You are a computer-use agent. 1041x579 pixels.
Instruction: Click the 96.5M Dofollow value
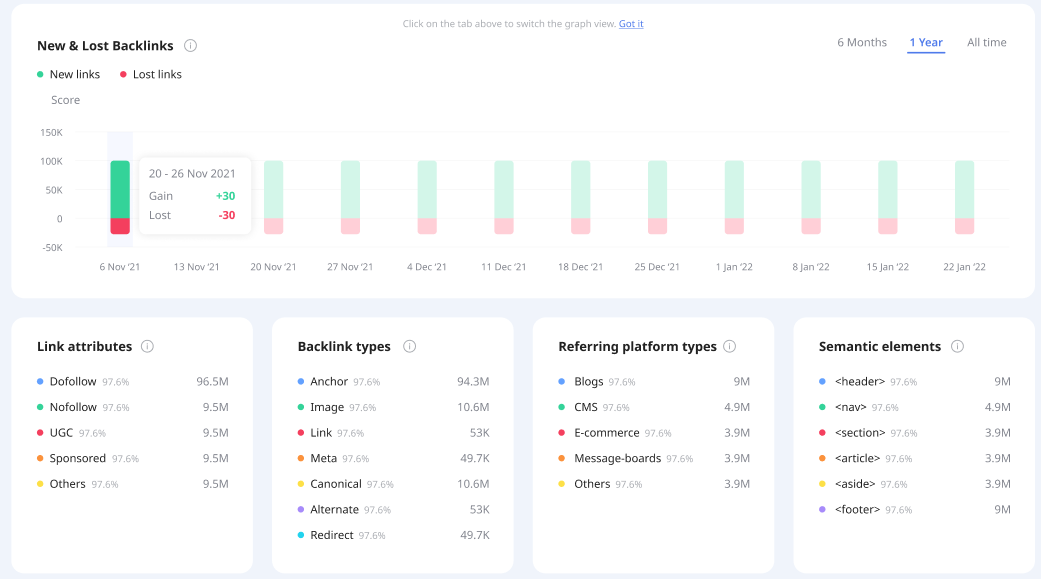tap(212, 382)
